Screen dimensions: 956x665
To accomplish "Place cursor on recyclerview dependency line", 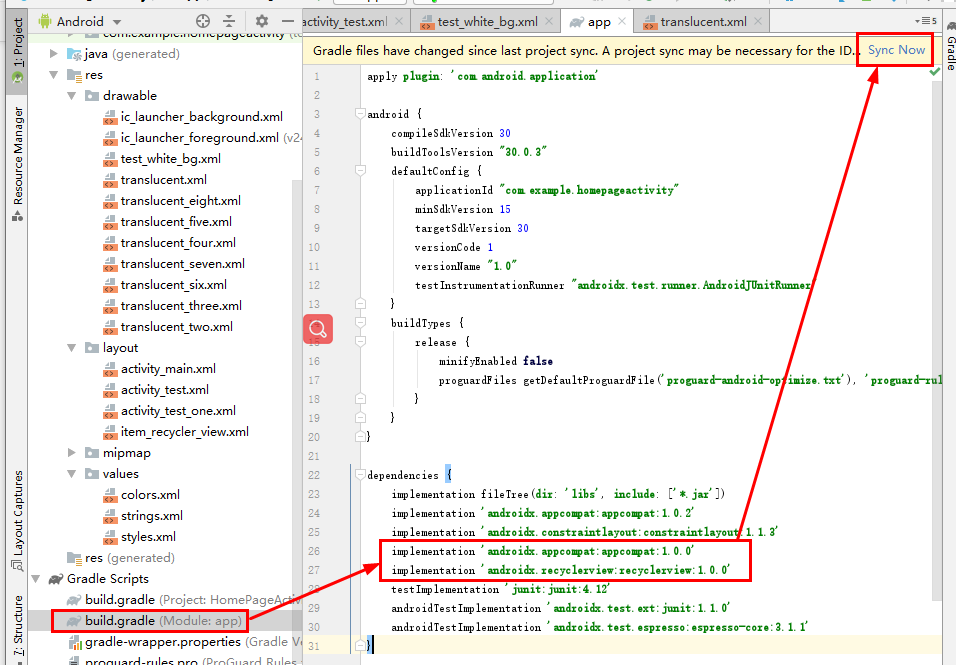I will (561, 571).
